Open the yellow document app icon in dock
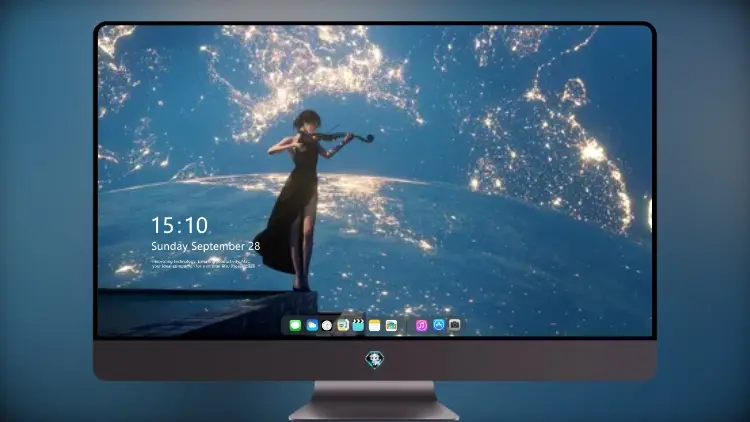750x422 pixels. (343, 326)
